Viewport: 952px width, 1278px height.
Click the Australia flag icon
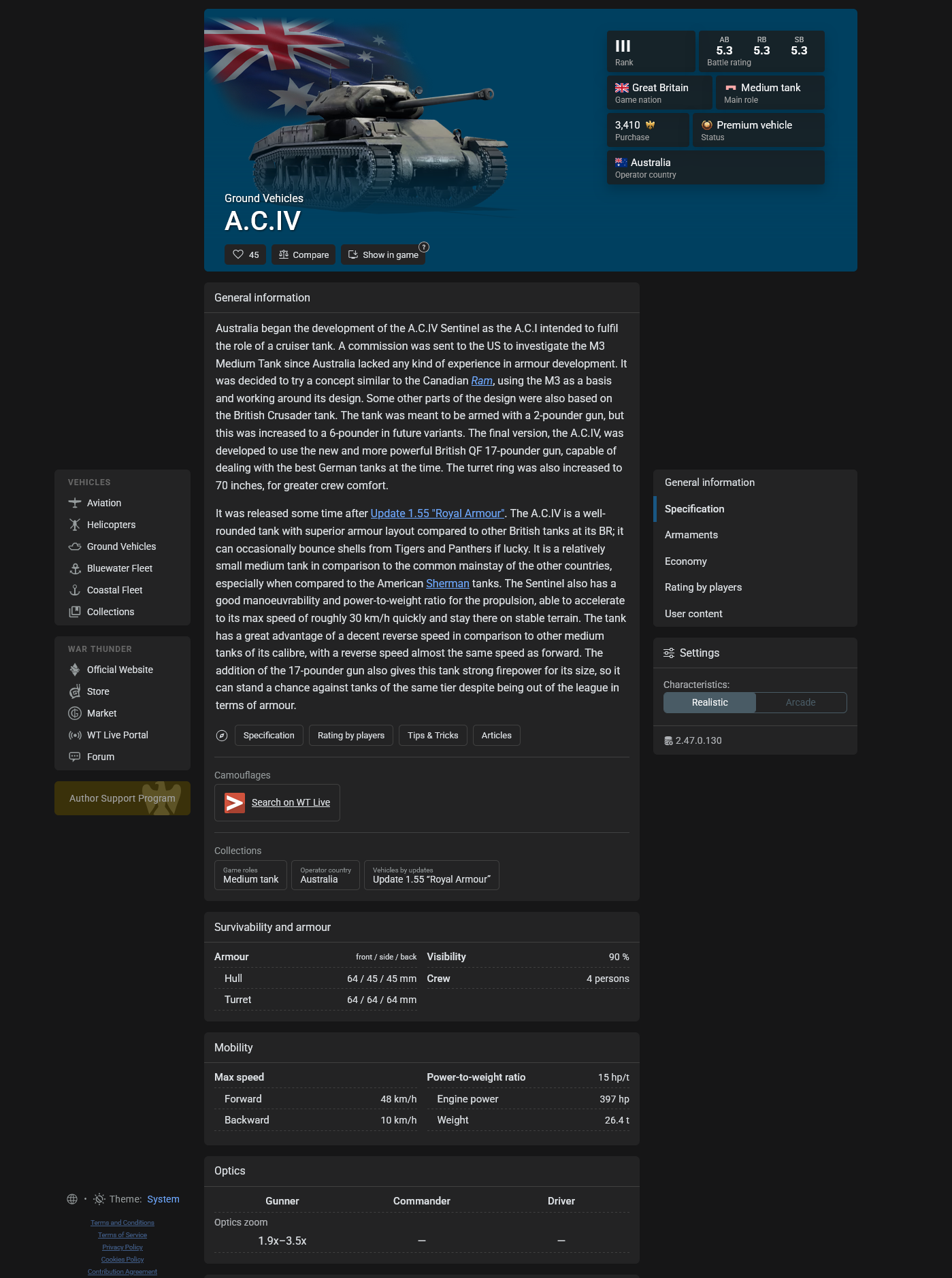tap(621, 163)
